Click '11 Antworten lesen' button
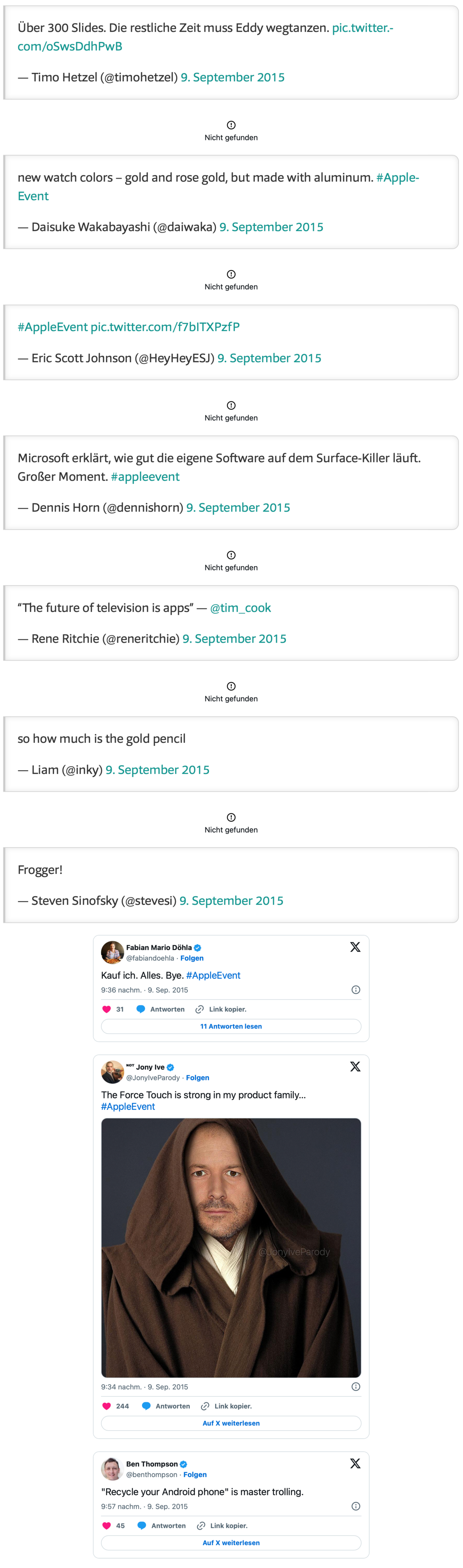 (231, 1026)
